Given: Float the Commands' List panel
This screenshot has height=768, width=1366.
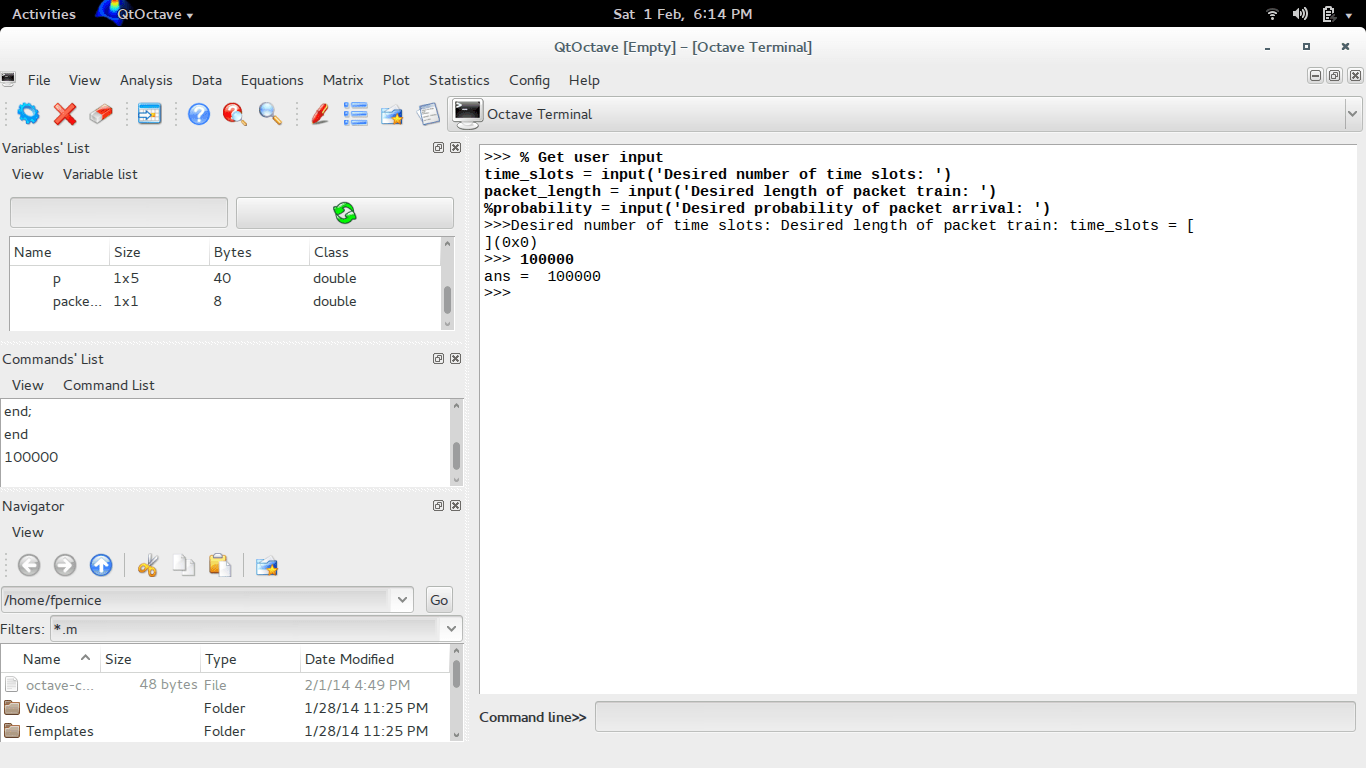Looking at the screenshot, I should (438, 358).
